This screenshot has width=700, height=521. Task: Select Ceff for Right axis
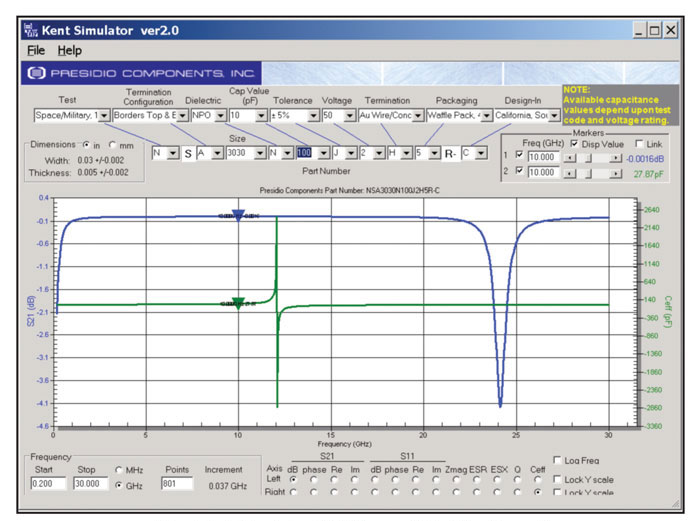(x=538, y=492)
